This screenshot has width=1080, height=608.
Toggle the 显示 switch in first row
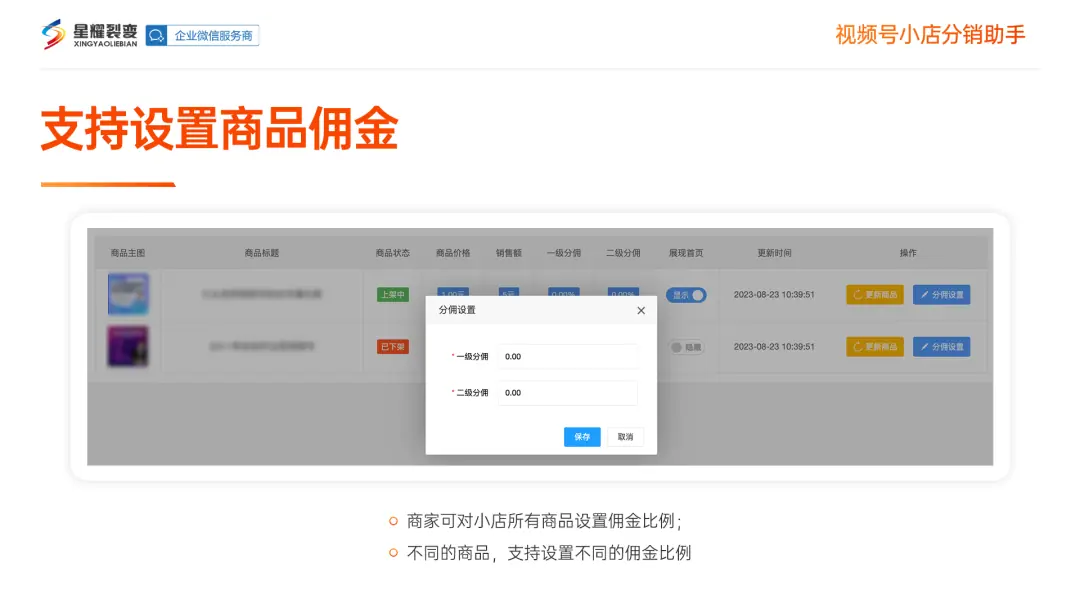(x=686, y=295)
